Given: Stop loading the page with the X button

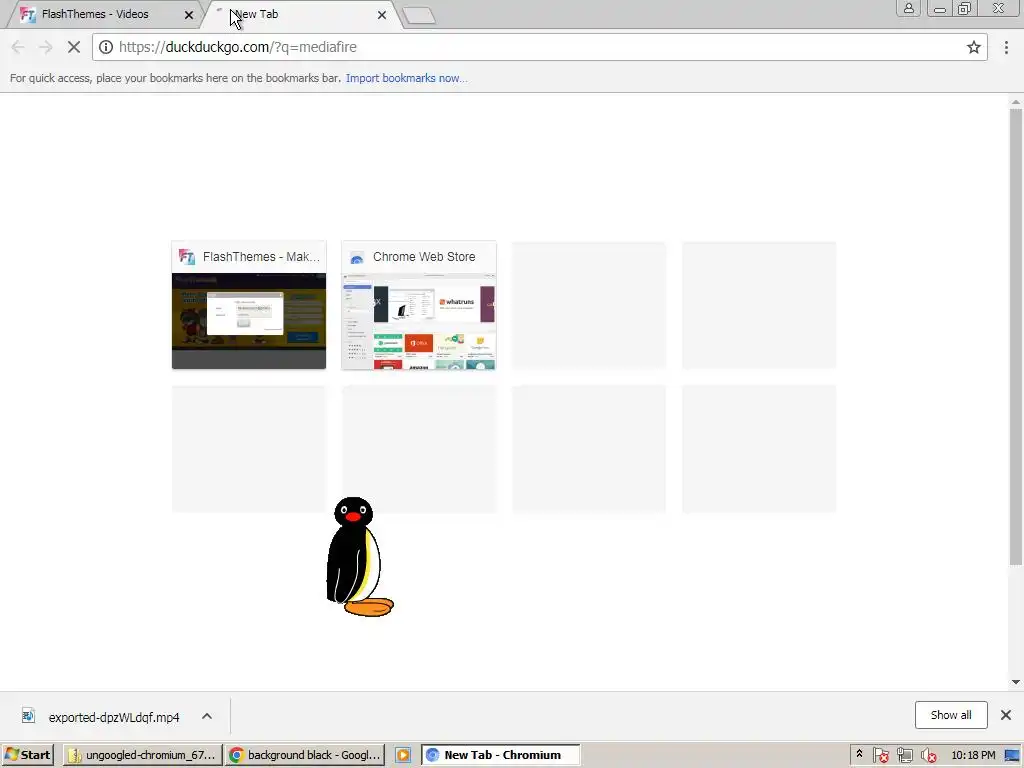Looking at the screenshot, I should [x=74, y=47].
